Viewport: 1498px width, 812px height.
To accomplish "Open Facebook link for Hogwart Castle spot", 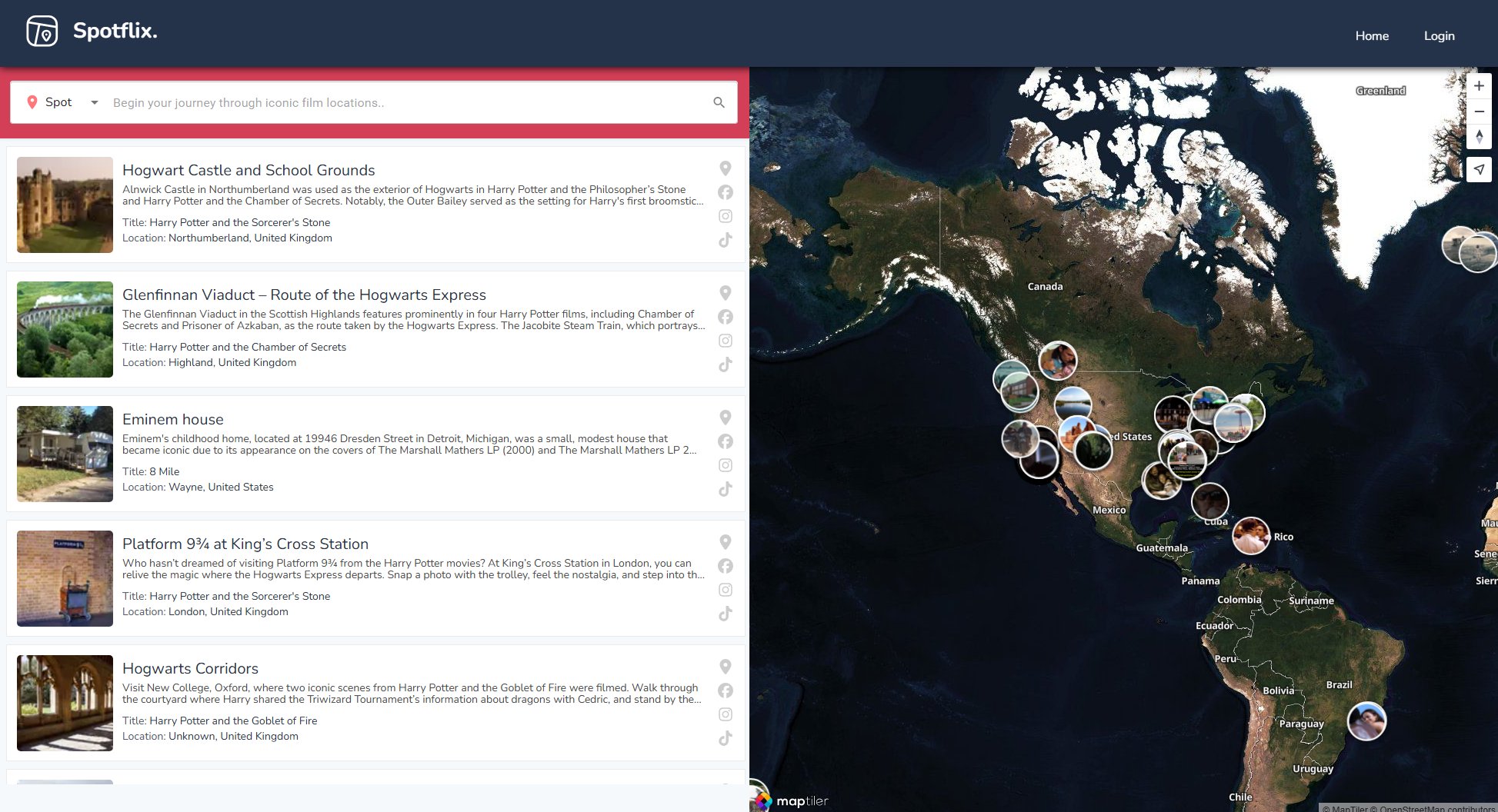I will (725, 192).
